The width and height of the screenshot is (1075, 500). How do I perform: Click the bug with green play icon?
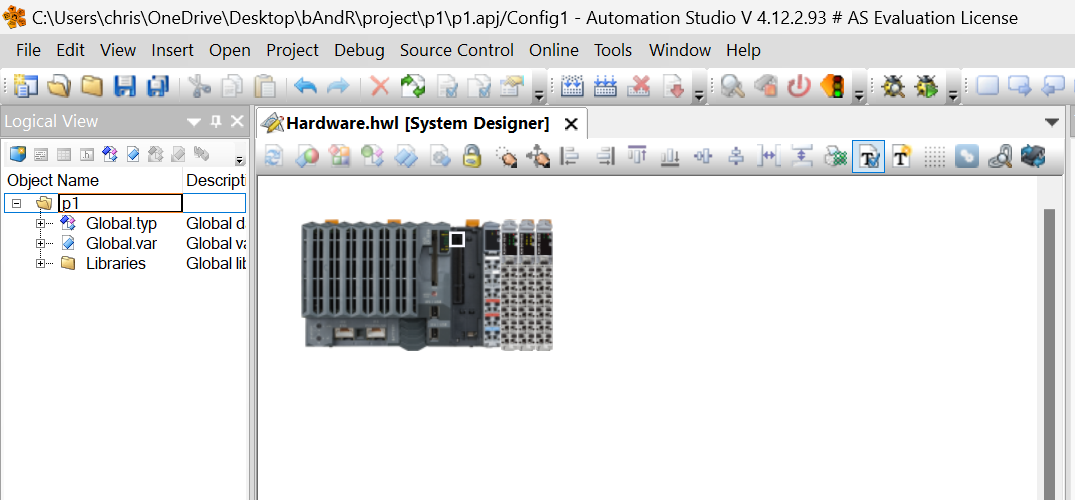pyautogui.click(x=927, y=86)
